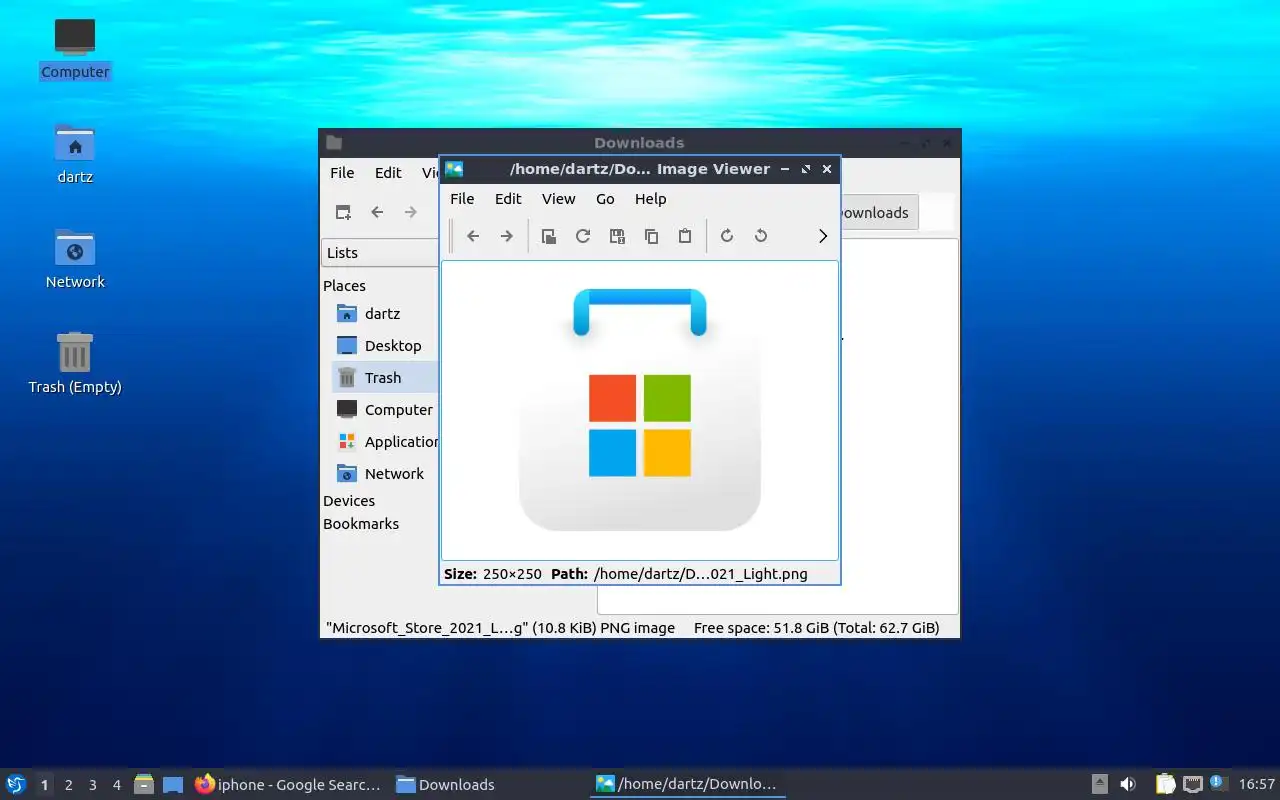
Task: Click the Downloads path bar button
Action: (x=877, y=213)
